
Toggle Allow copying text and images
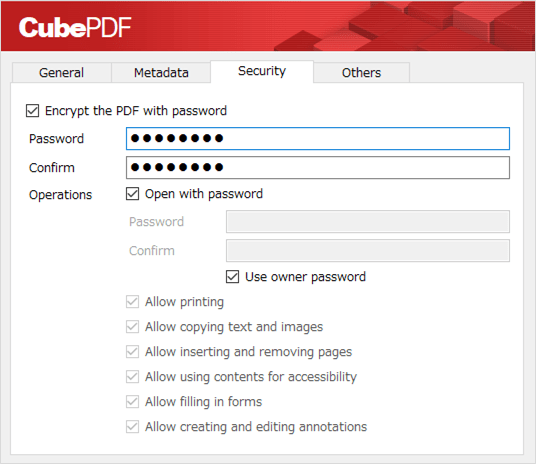[133, 327]
